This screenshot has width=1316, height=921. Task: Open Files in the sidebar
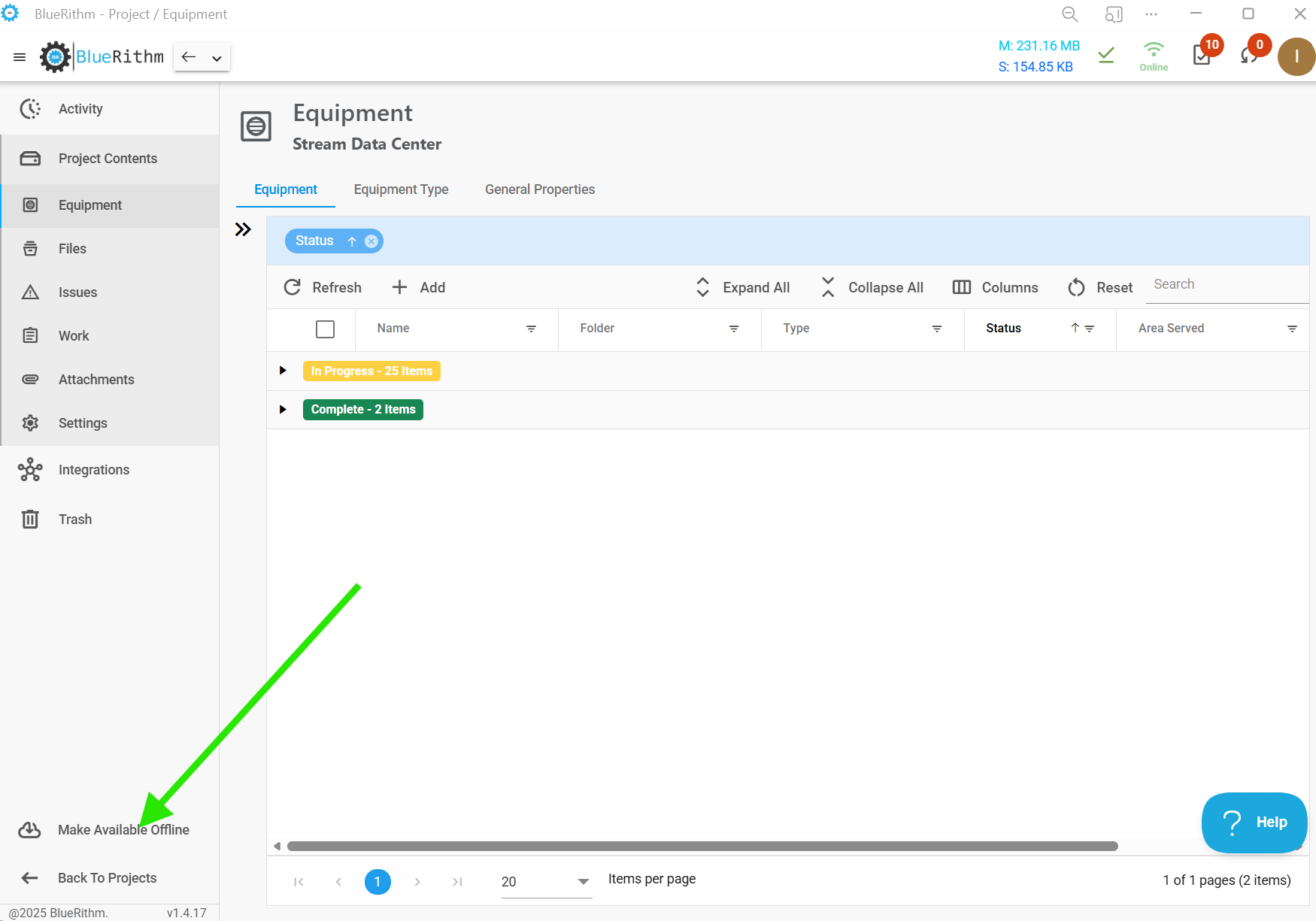[110, 249]
